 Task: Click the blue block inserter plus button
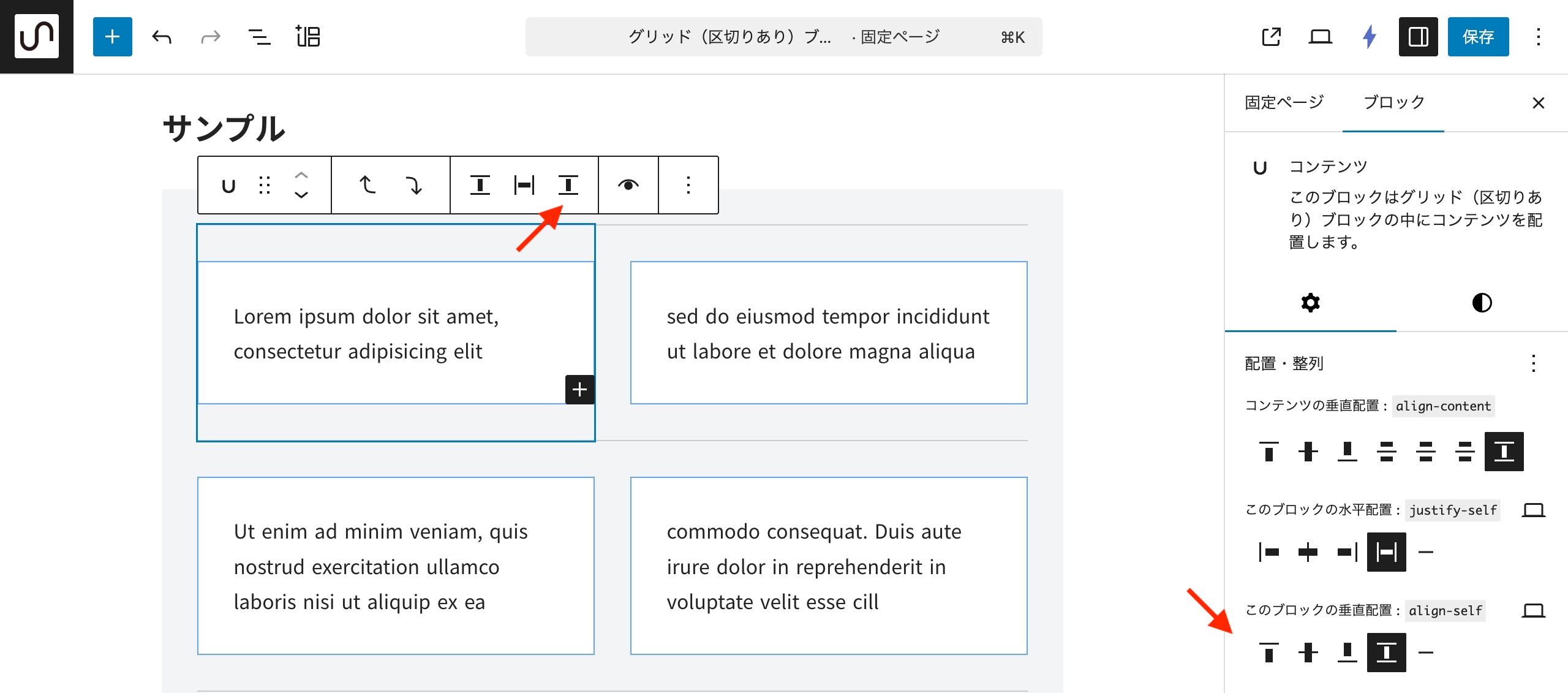112,37
